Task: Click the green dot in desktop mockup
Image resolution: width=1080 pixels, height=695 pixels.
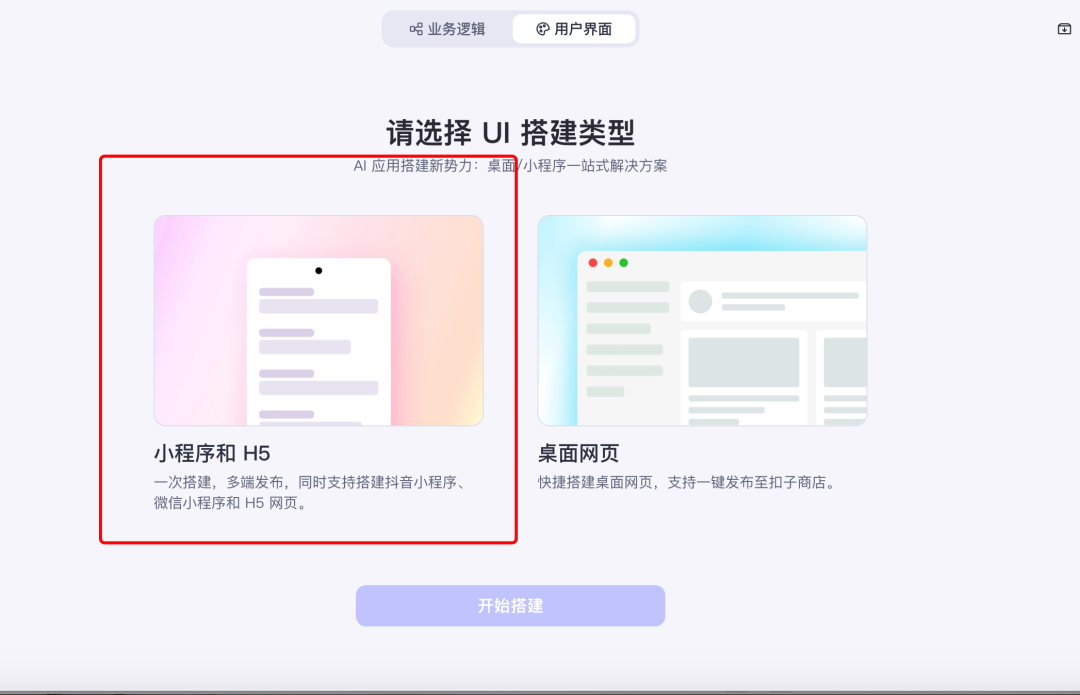Action: point(623,262)
